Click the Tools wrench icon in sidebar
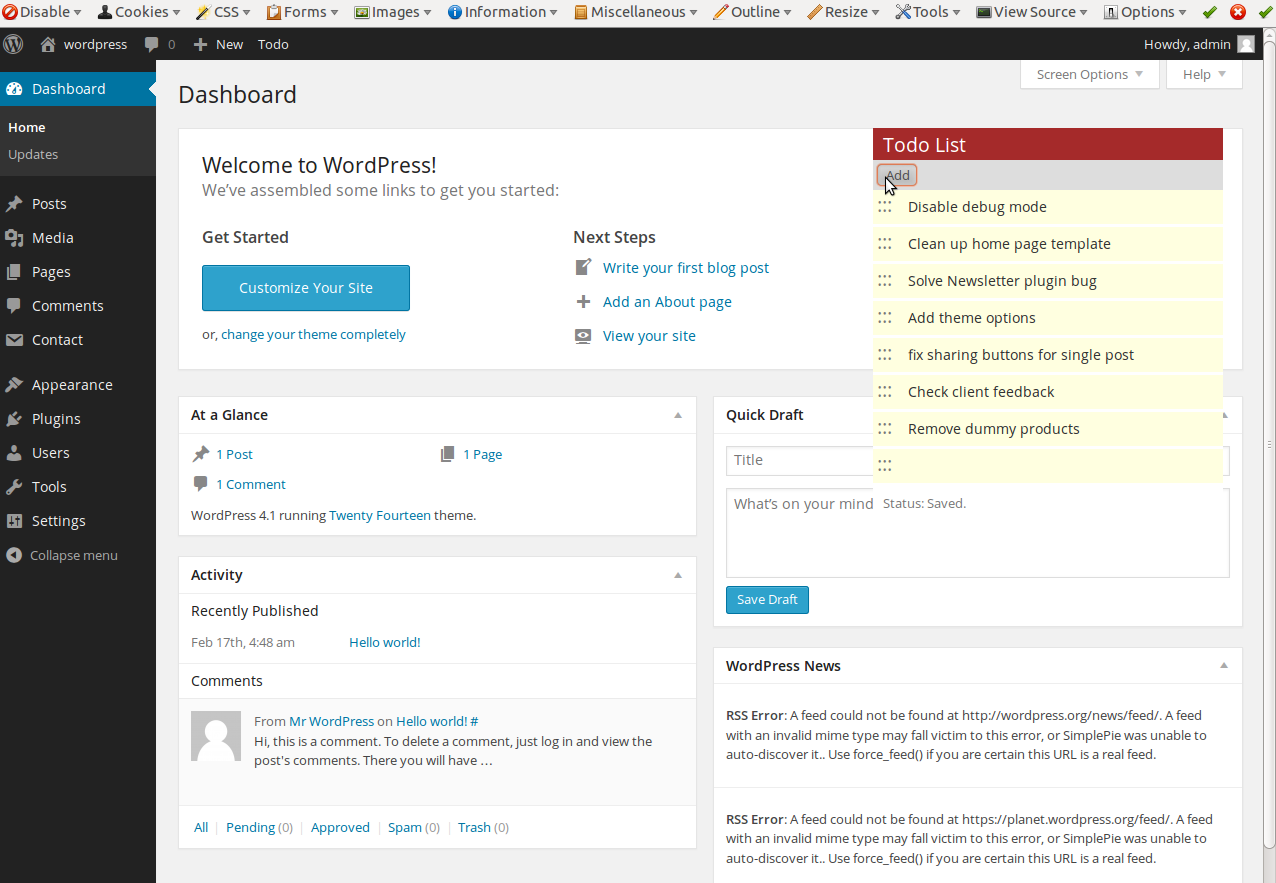Viewport: 1276px width, 883px height. click(x=14, y=487)
